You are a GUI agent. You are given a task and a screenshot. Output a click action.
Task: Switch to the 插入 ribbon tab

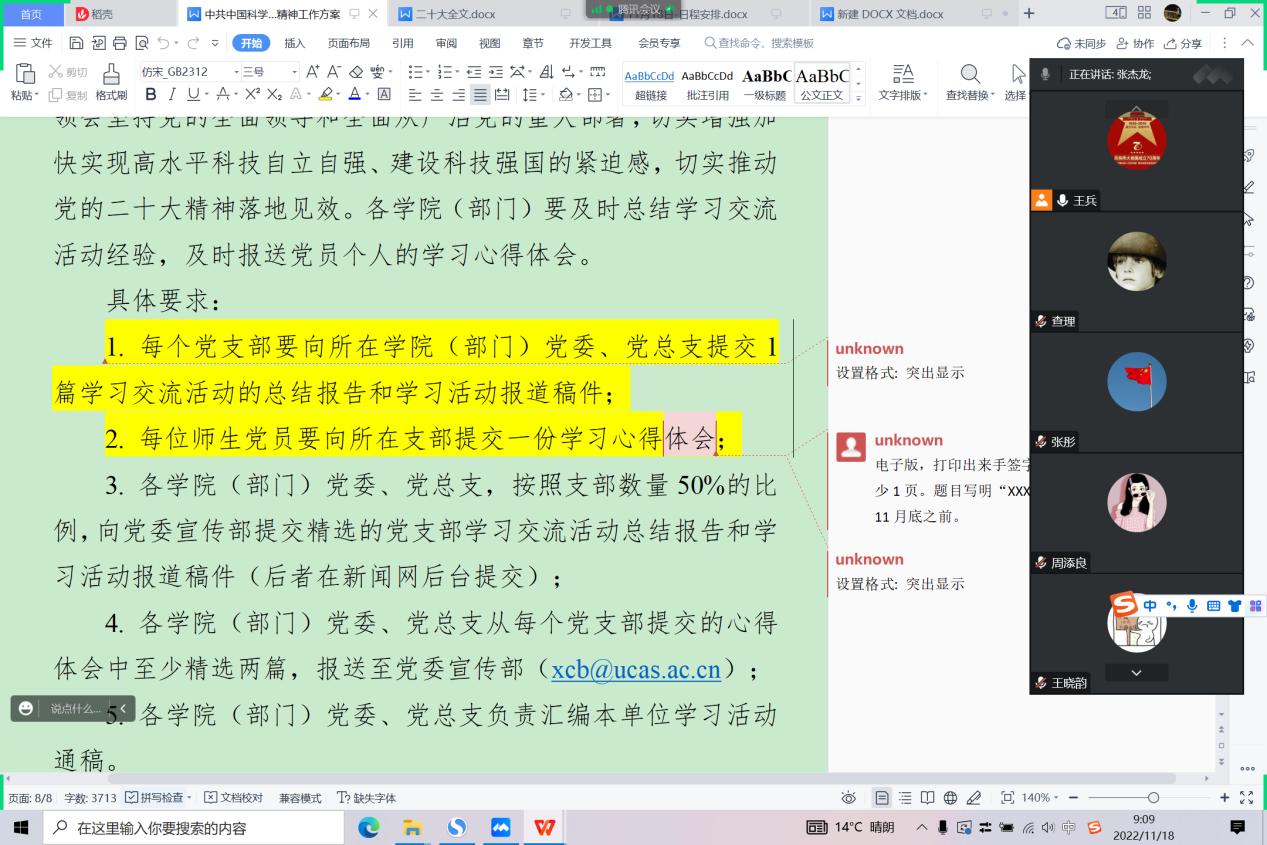pos(295,43)
